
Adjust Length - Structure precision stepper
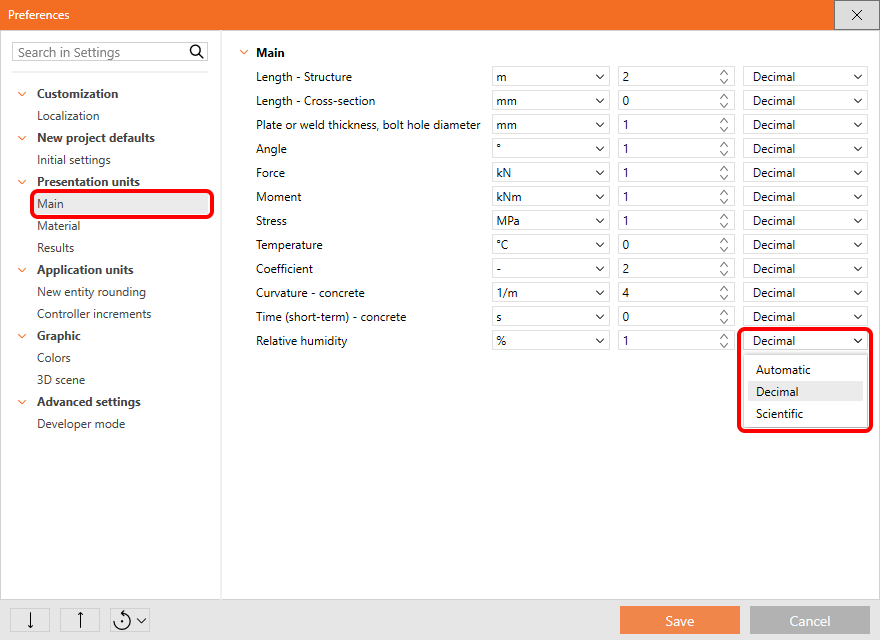(x=723, y=77)
